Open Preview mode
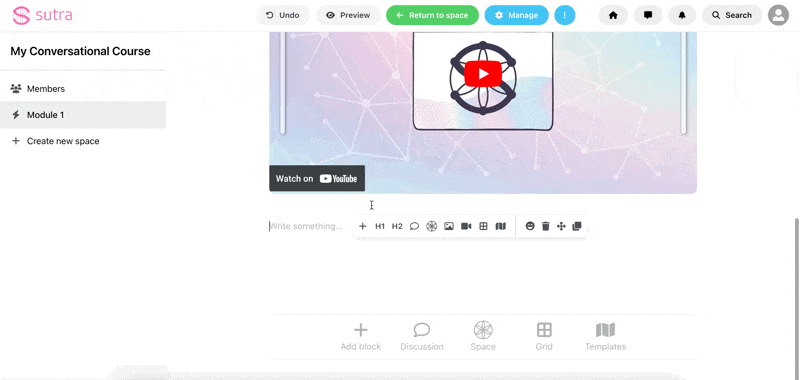Viewport: 800px width, 380px height. tap(348, 15)
